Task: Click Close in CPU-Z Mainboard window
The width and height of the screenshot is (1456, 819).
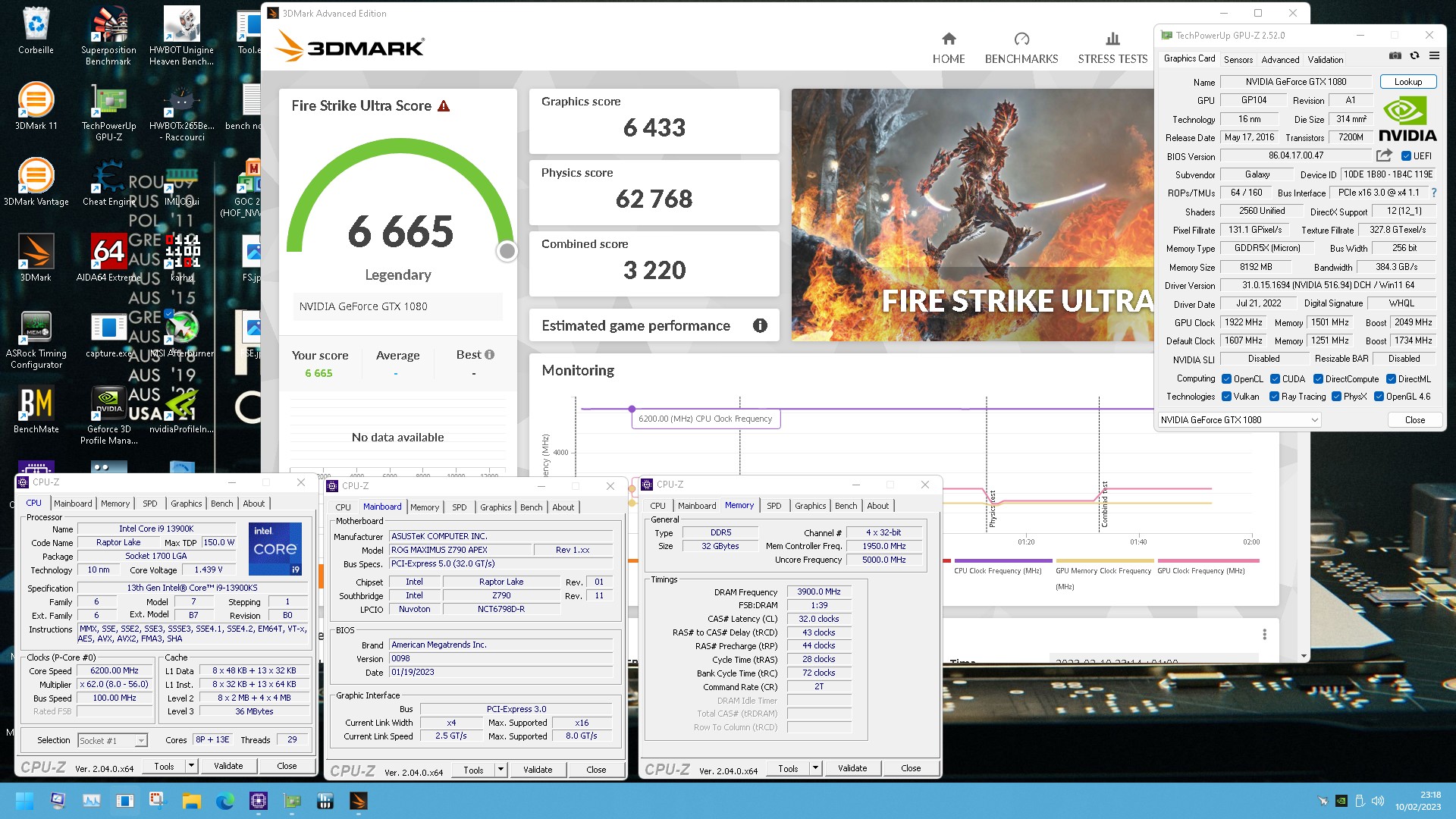Action: (x=596, y=770)
